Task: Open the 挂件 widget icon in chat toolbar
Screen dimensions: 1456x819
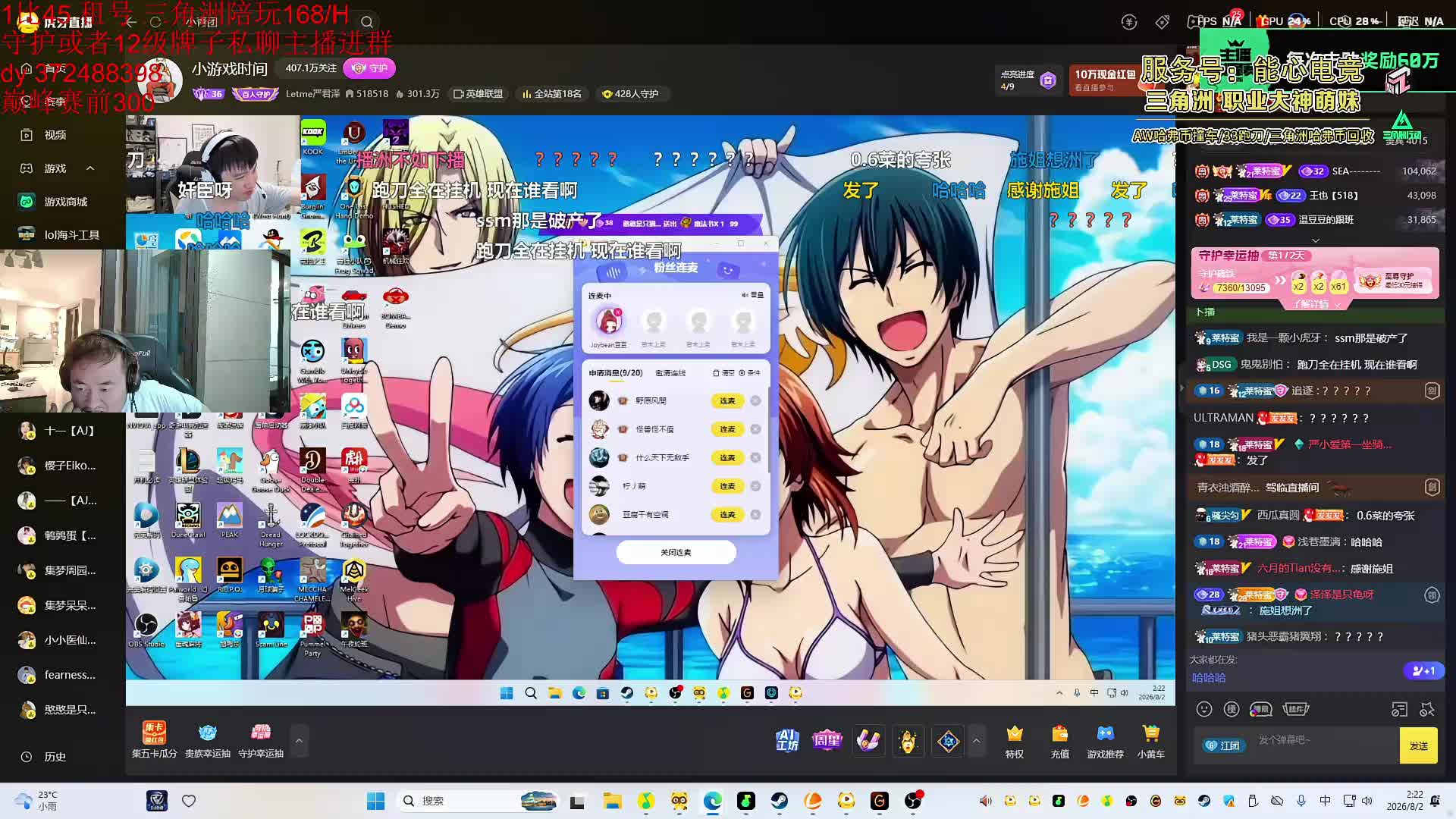Action: pos(1296,709)
